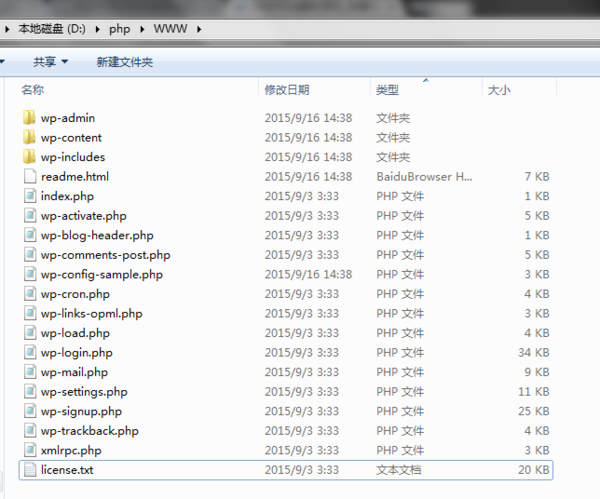Open the 共享 dropdown menu
This screenshot has height=499, width=600.
point(50,62)
